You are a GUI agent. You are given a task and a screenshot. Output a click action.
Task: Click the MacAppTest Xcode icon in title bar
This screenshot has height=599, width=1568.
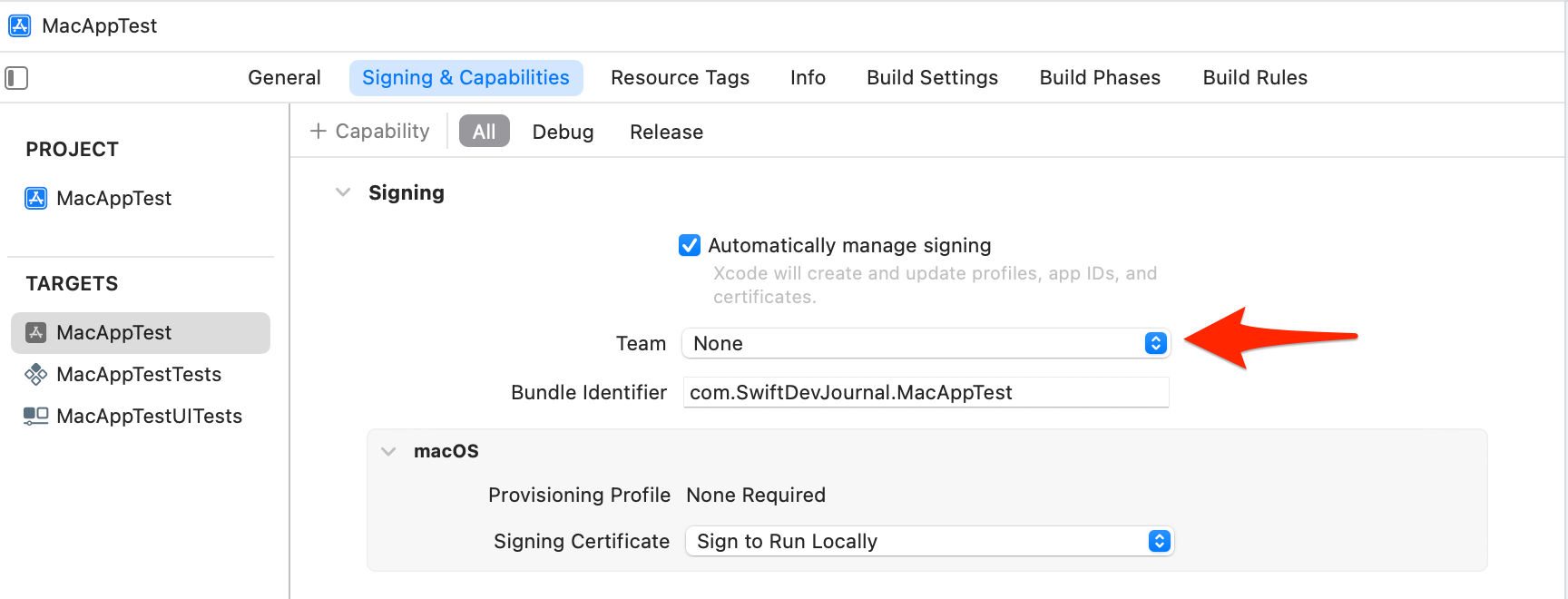[x=19, y=25]
